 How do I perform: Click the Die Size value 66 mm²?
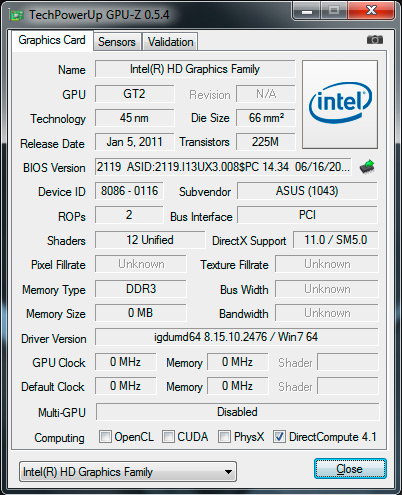(x=266, y=118)
